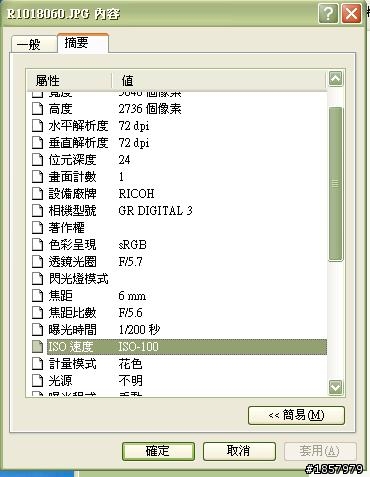The image size is (370, 477).
Task: Click the value 6 mm
Action: pyautogui.click(x=132, y=296)
